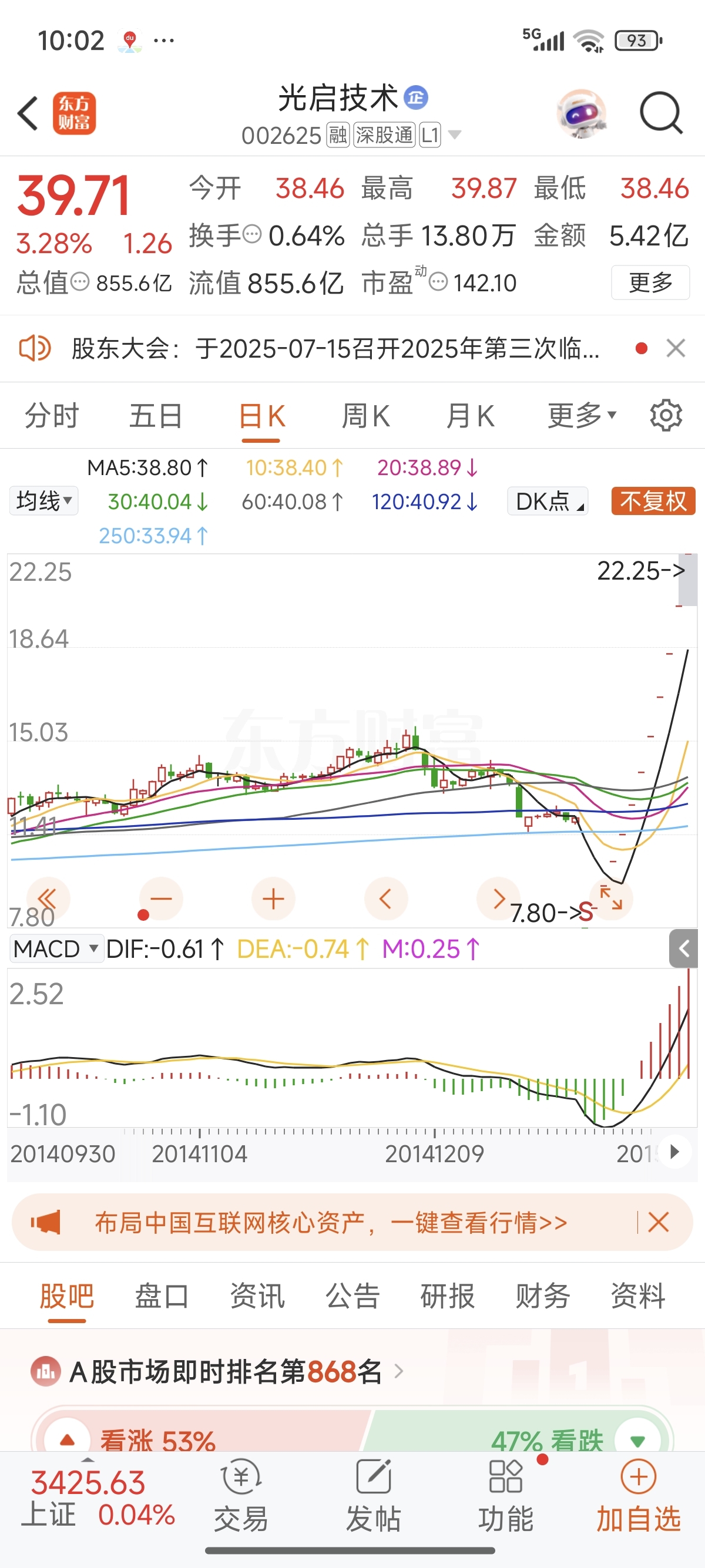The image size is (705, 1568).
Task: Switch to the 五日 tab
Action: (x=156, y=416)
